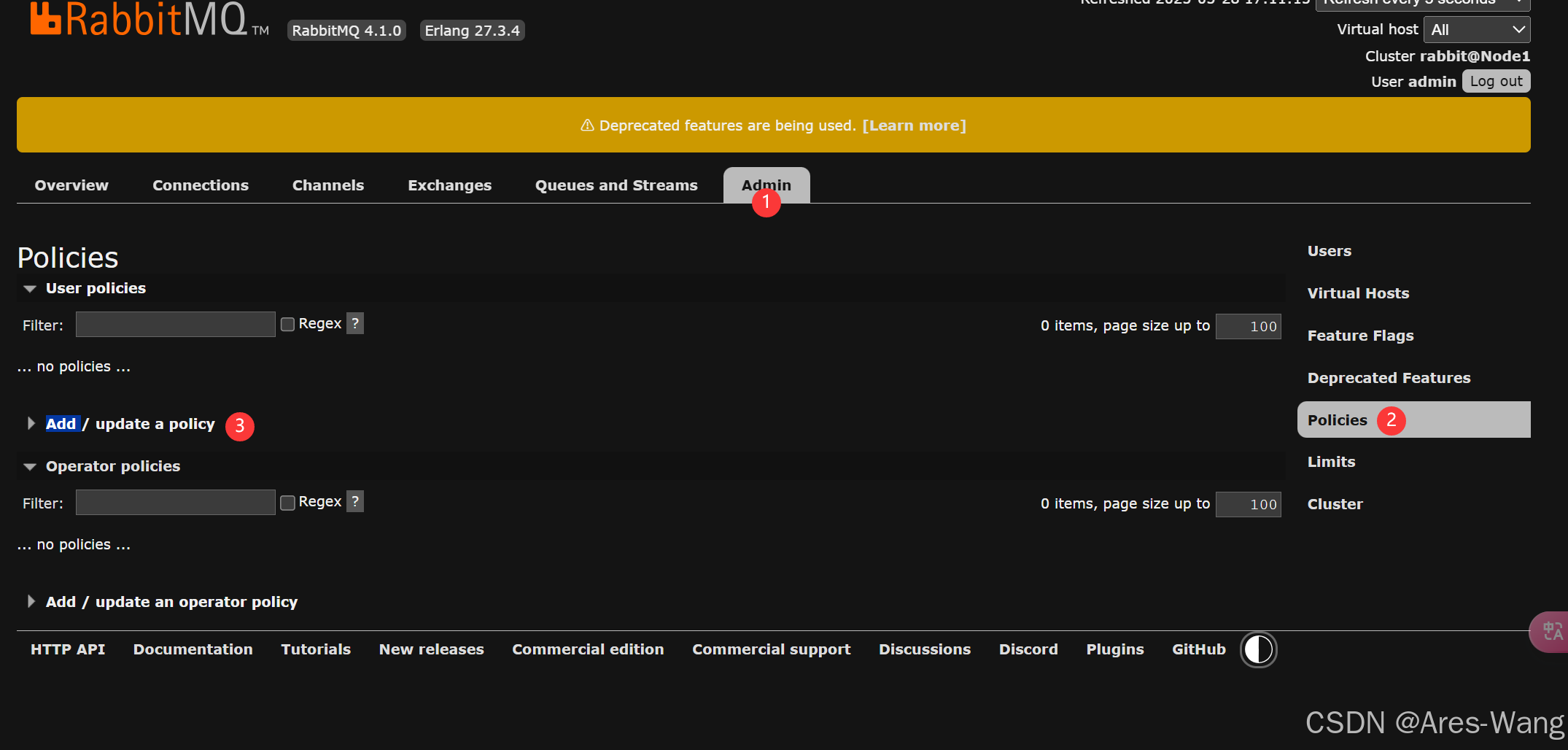The image size is (1568, 750).
Task: Open Limits in the sidebar
Action: pyautogui.click(x=1331, y=462)
